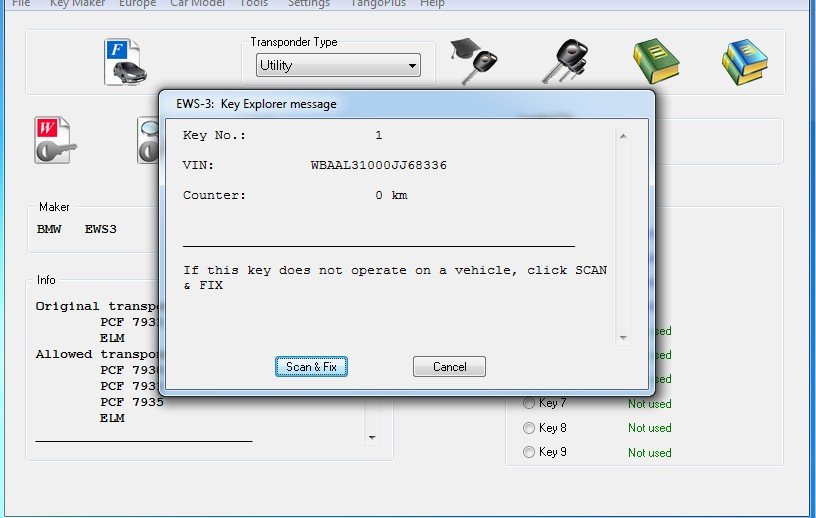
Task: Click the write key W icon
Action: 55,140
